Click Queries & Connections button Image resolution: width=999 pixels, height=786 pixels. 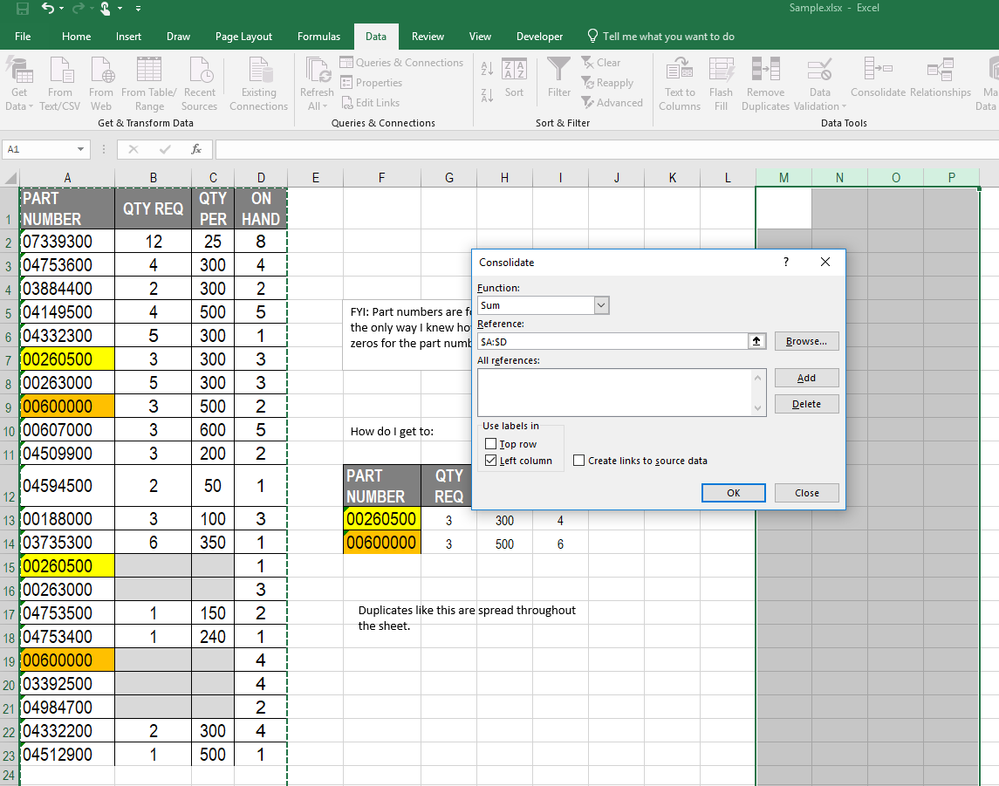(401, 62)
